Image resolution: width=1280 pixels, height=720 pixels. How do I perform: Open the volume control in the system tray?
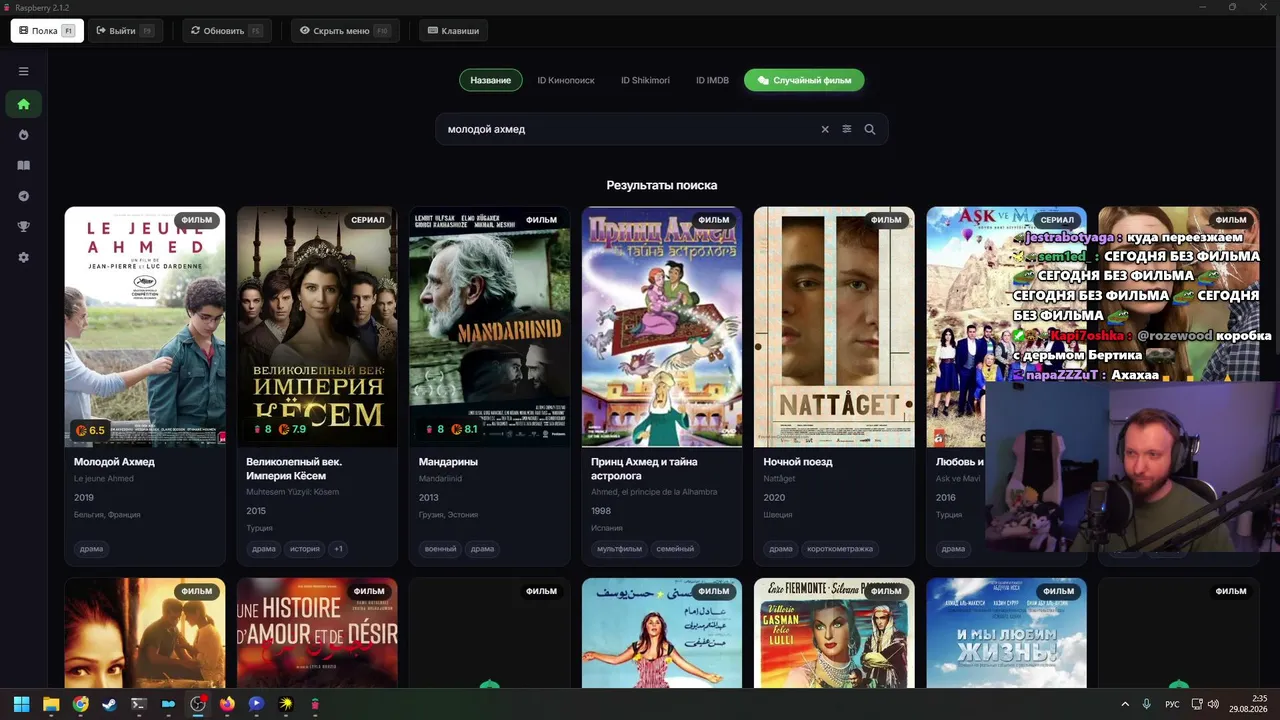[x=1213, y=704]
